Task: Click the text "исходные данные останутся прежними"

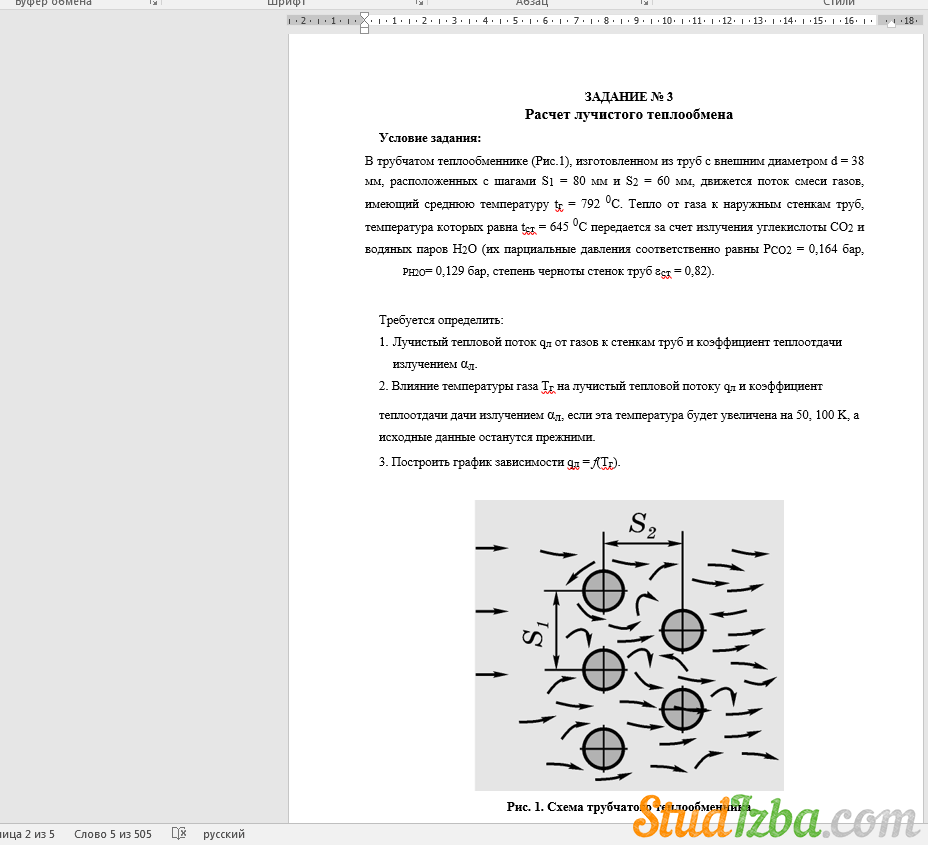Action: coord(486,437)
